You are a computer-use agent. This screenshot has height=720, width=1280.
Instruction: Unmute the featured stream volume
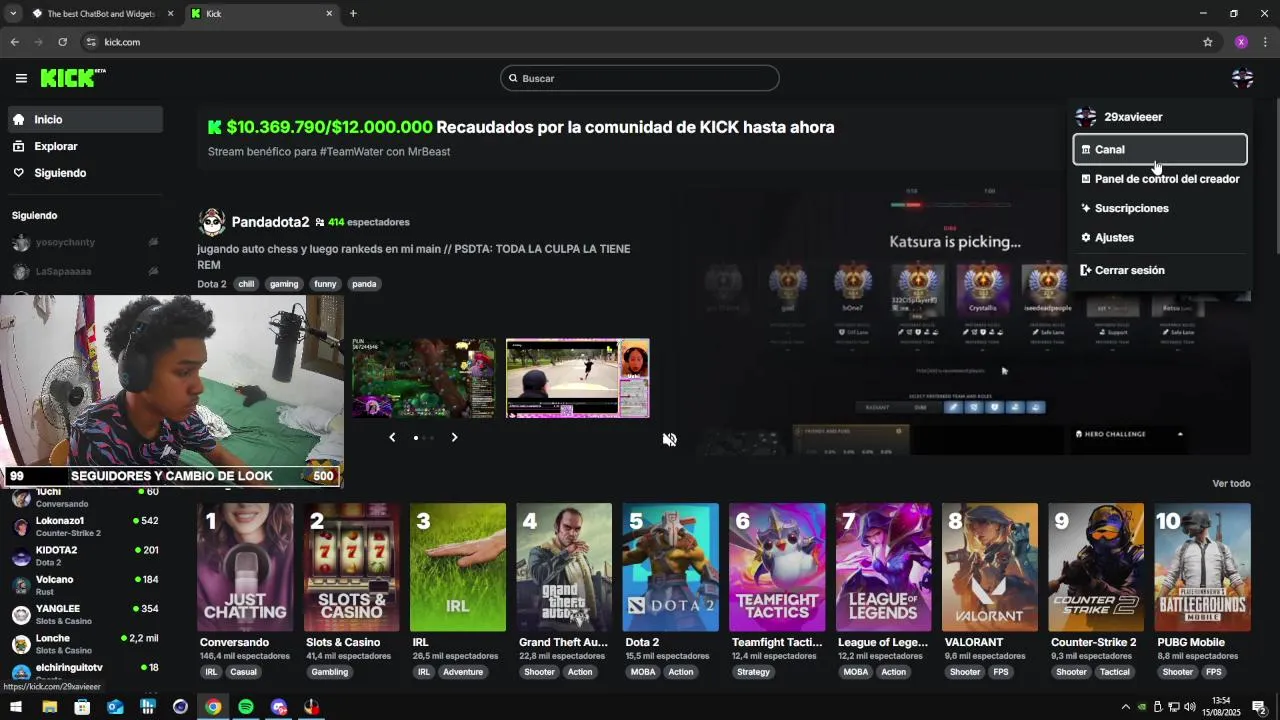pos(669,439)
